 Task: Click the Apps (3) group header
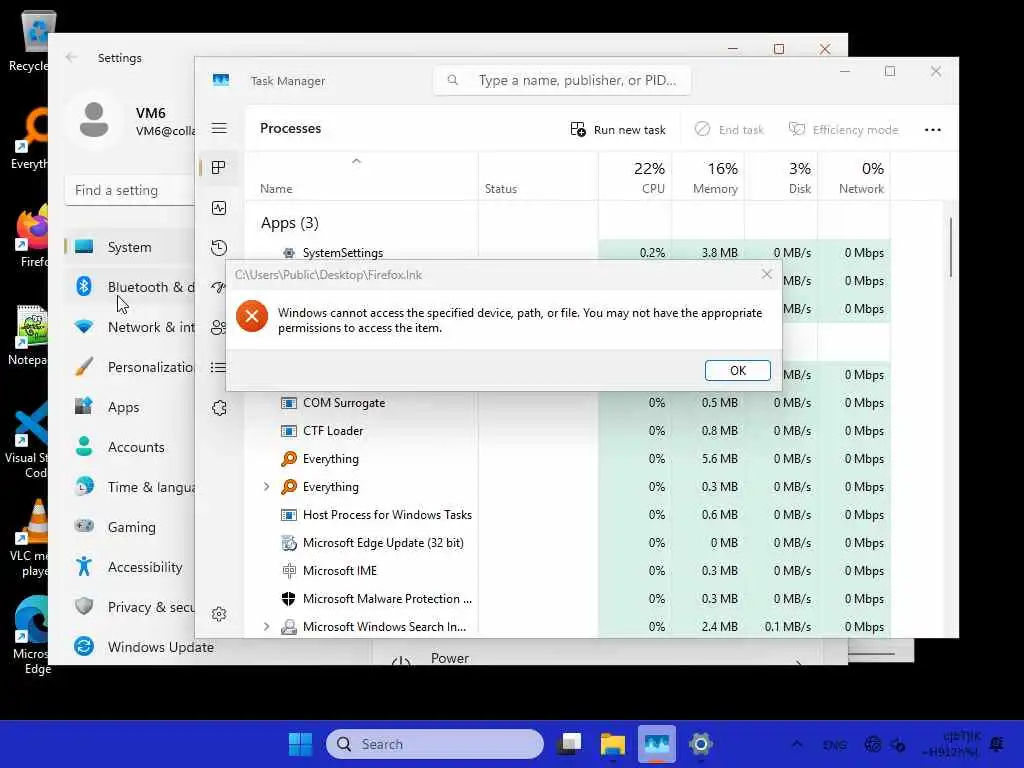(x=289, y=223)
